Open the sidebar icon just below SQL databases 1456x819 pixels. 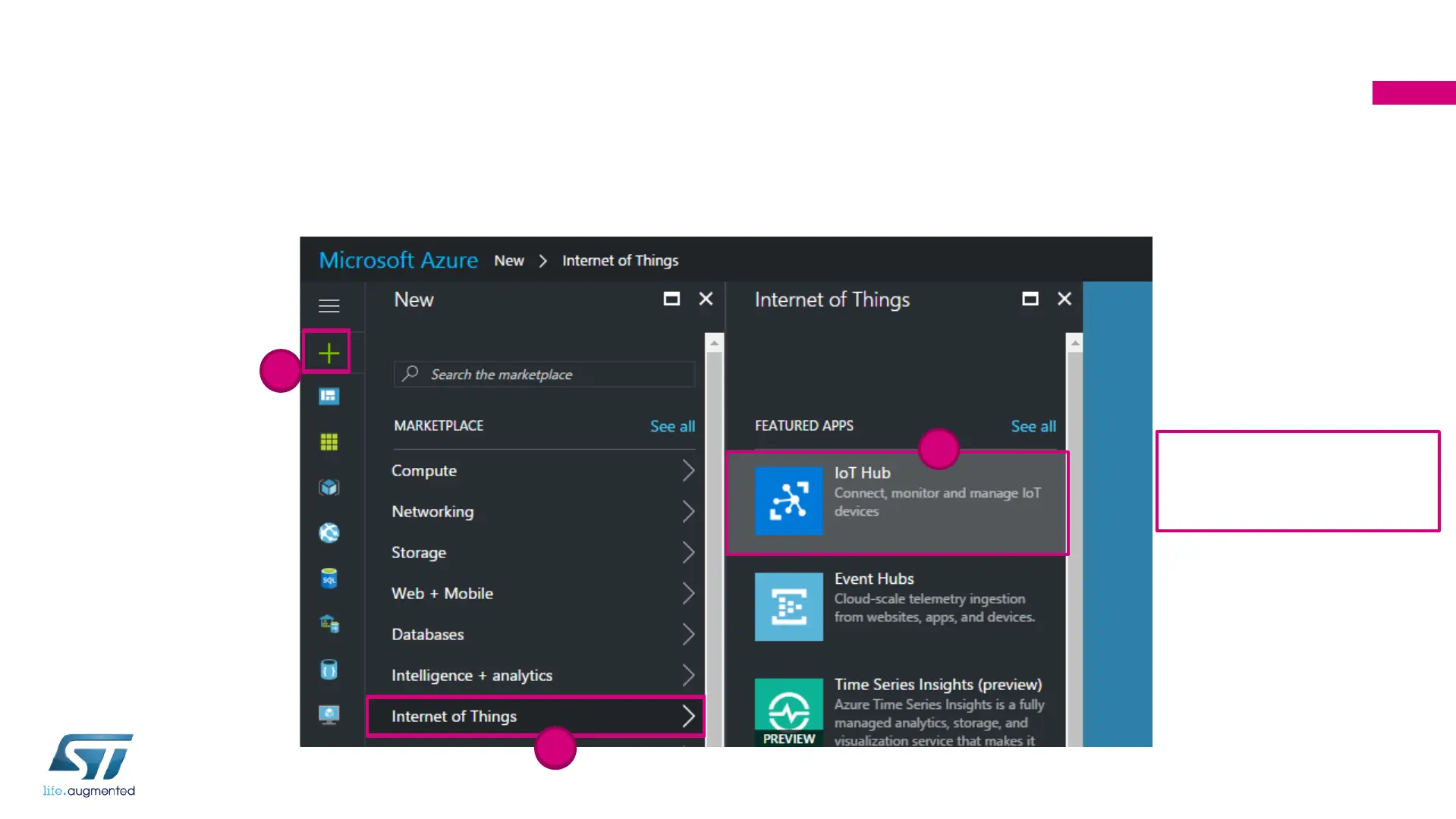click(x=329, y=624)
